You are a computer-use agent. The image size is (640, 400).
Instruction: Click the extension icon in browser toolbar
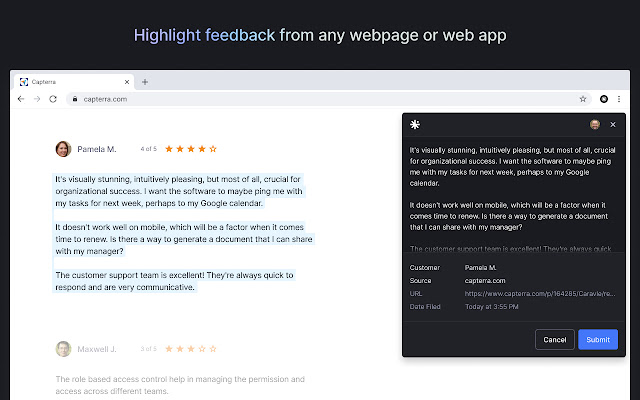[x=604, y=99]
